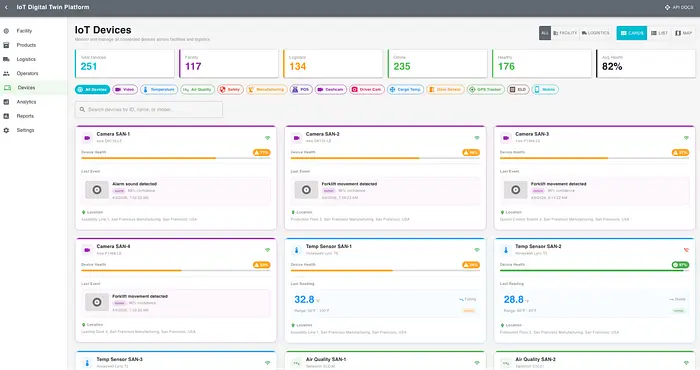This screenshot has height=370, width=700.
Task: Filter by Air Quality devices
Action: click(x=197, y=90)
